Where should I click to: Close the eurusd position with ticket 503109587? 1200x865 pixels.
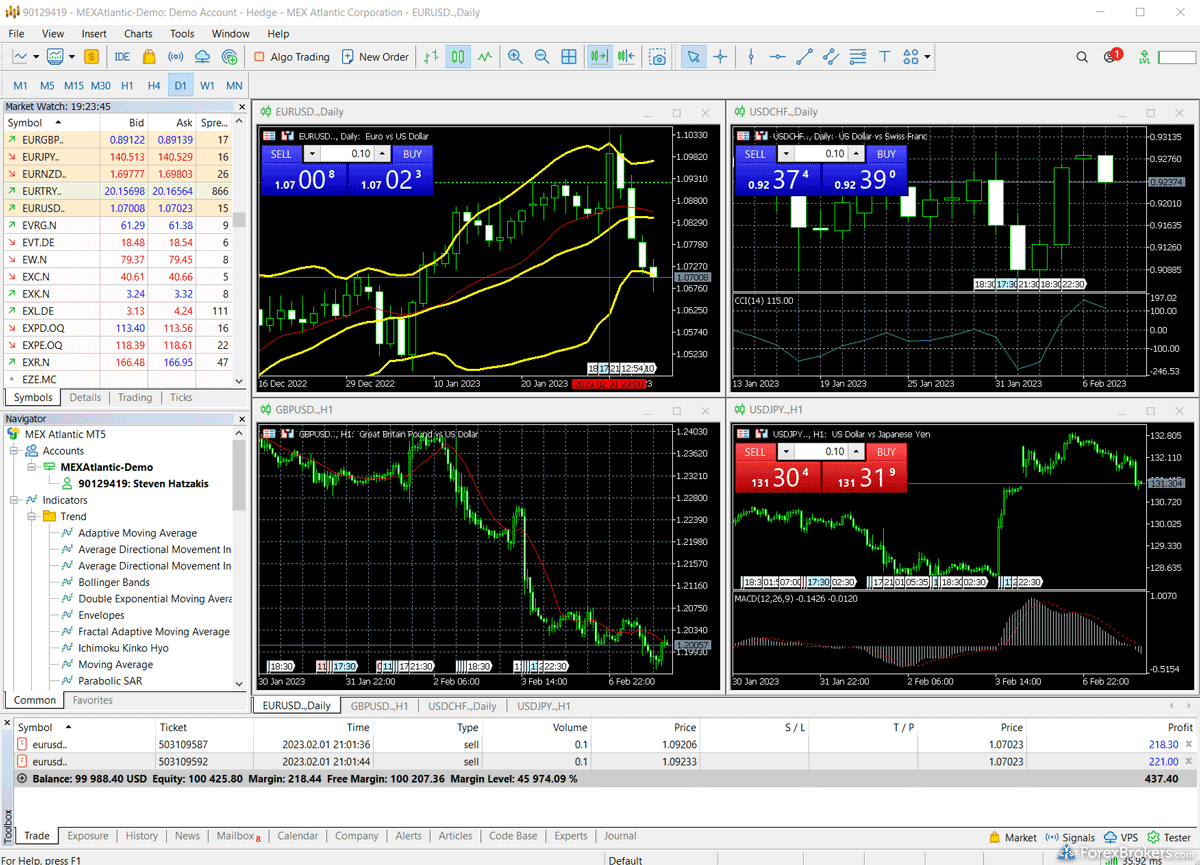(x=1188, y=745)
